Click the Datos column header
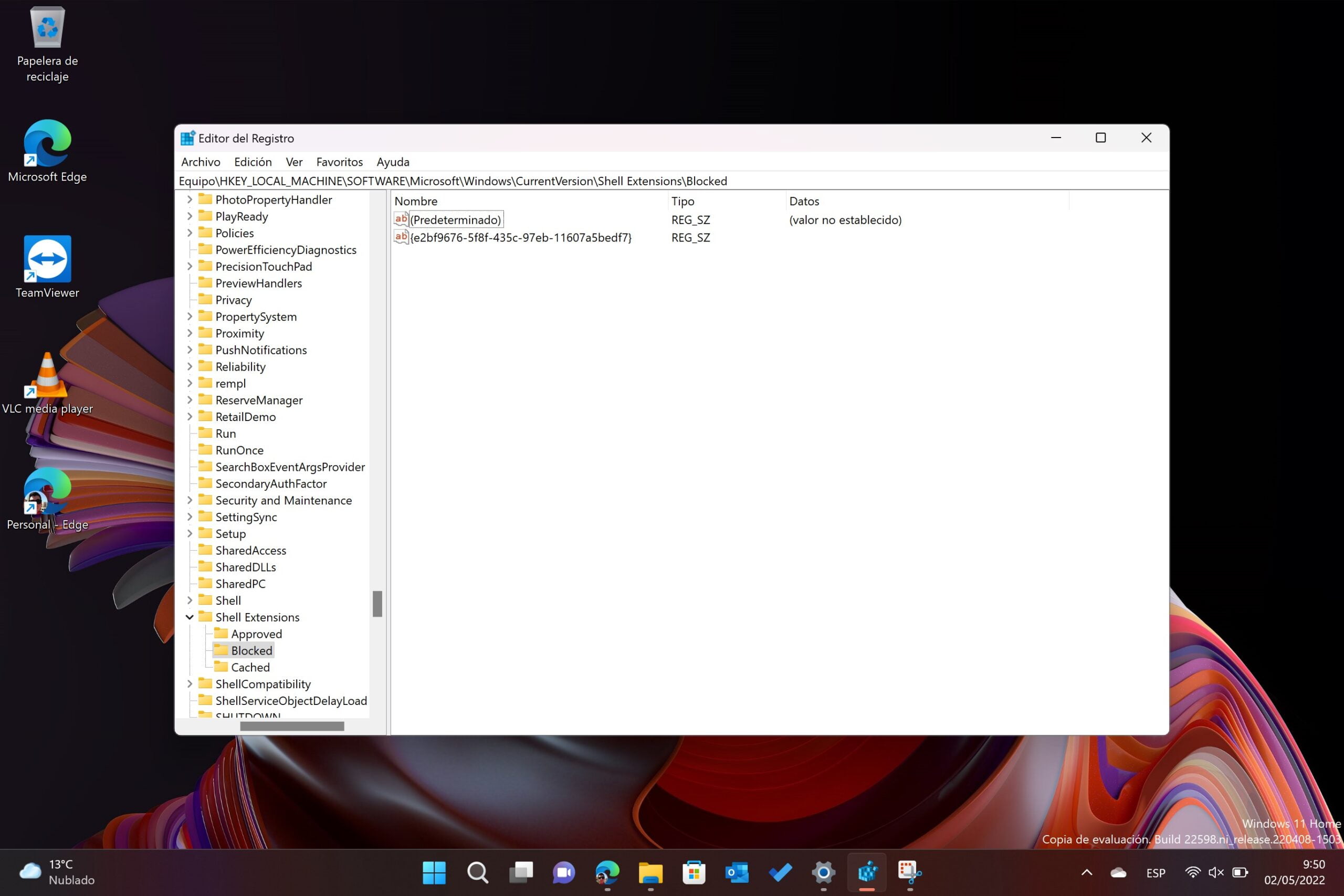The width and height of the screenshot is (1344, 896). click(x=927, y=201)
